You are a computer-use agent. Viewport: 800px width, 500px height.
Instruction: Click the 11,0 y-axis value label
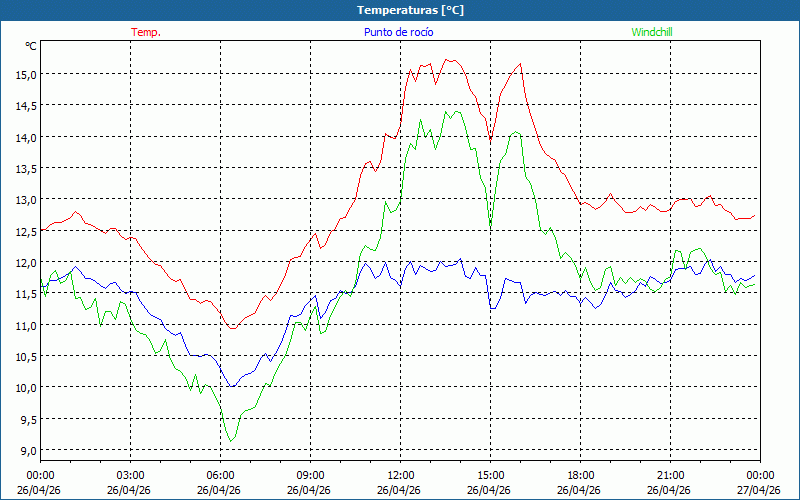[25, 325]
